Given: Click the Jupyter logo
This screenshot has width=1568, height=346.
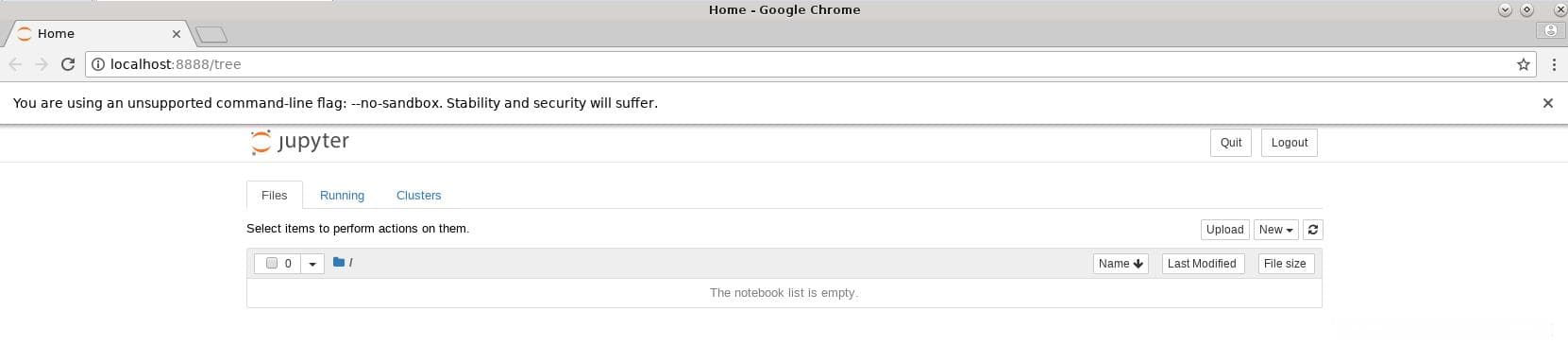Looking at the screenshot, I should (x=300, y=142).
